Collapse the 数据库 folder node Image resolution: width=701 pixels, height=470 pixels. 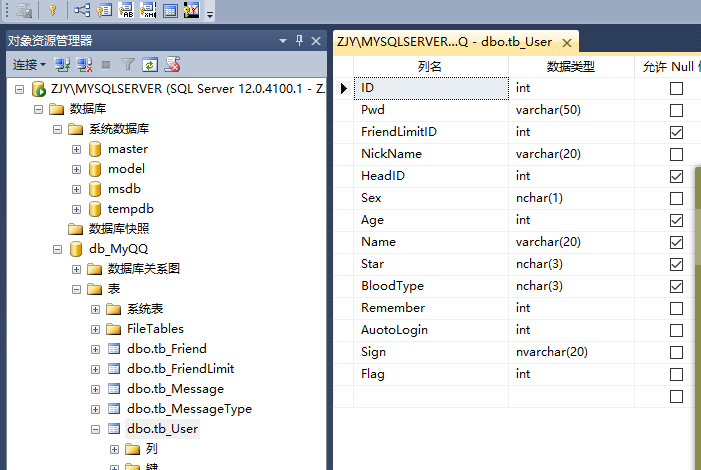tap(38, 109)
